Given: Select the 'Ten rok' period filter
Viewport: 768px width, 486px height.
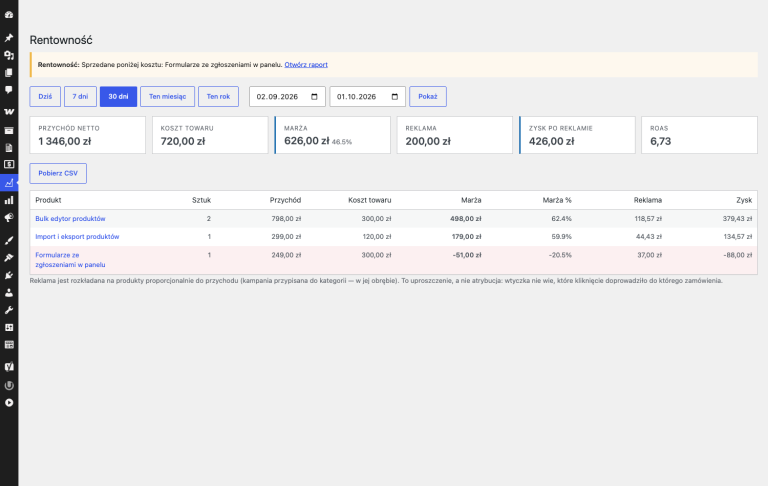Looking at the screenshot, I should coord(218,97).
